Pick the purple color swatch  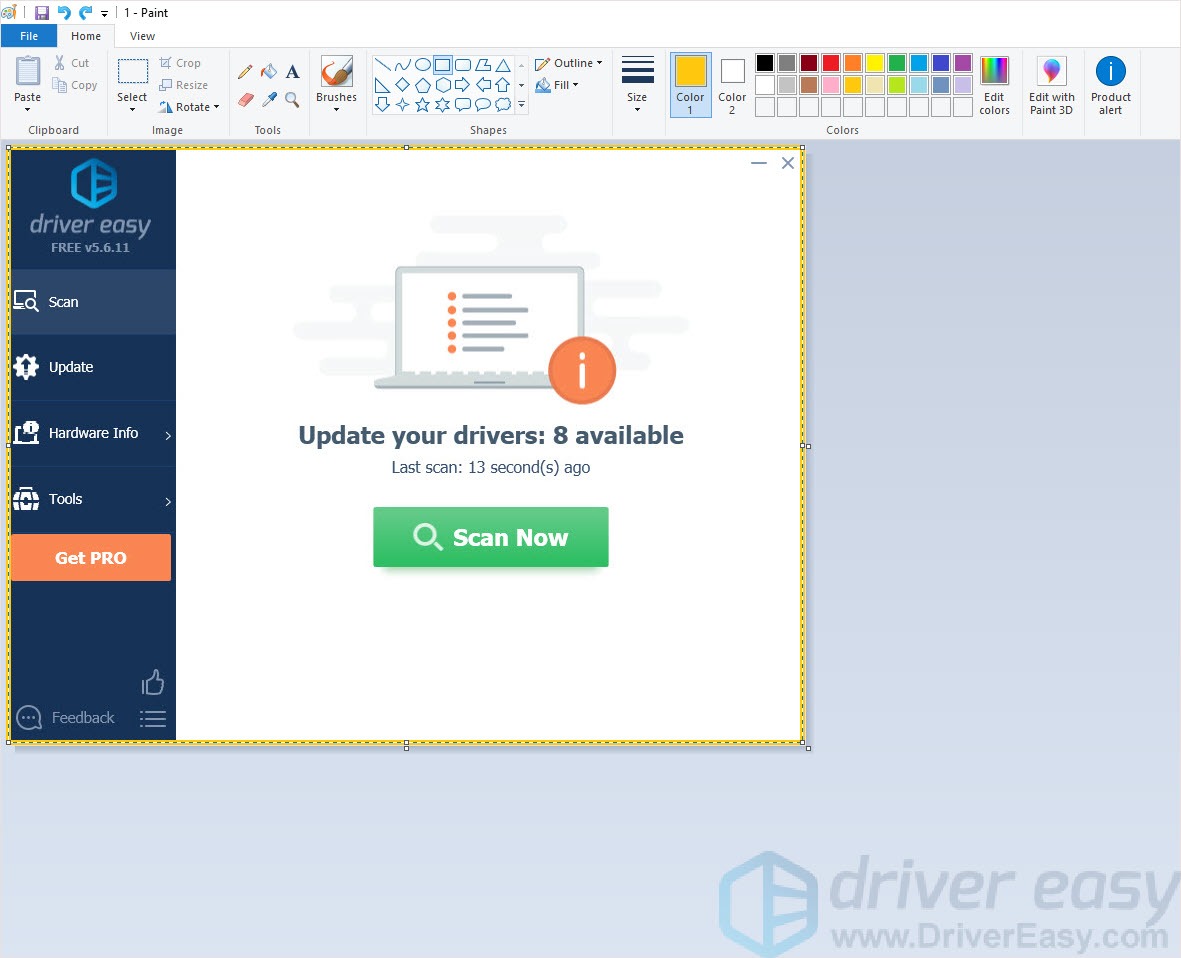(x=963, y=63)
